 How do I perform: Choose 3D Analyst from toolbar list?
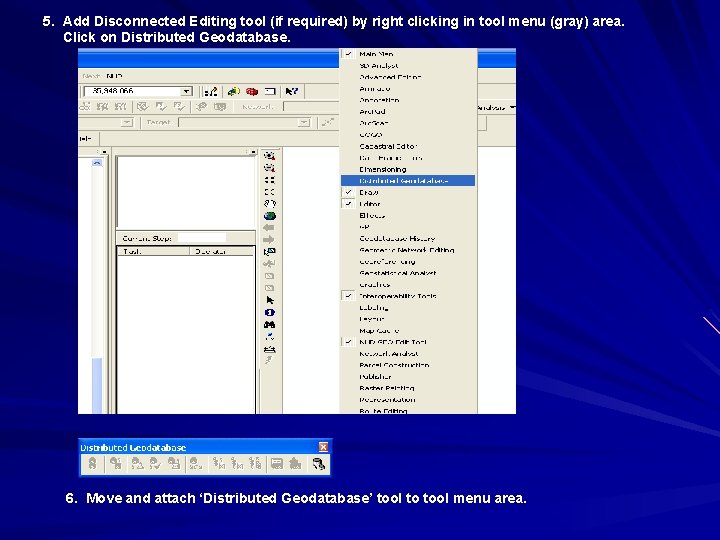pyautogui.click(x=408, y=66)
